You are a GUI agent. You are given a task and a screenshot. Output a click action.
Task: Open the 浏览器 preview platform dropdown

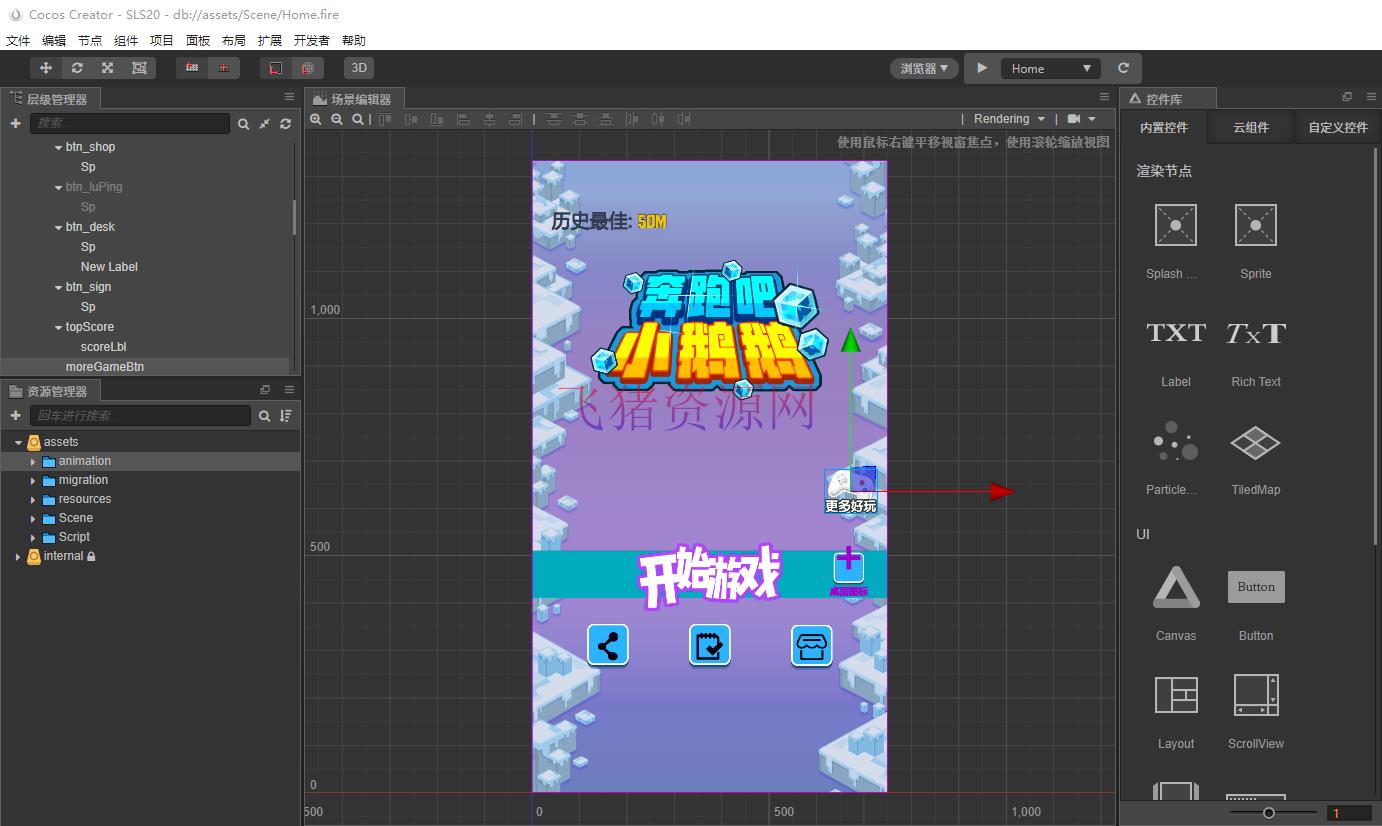pyautogui.click(x=924, y=68)
